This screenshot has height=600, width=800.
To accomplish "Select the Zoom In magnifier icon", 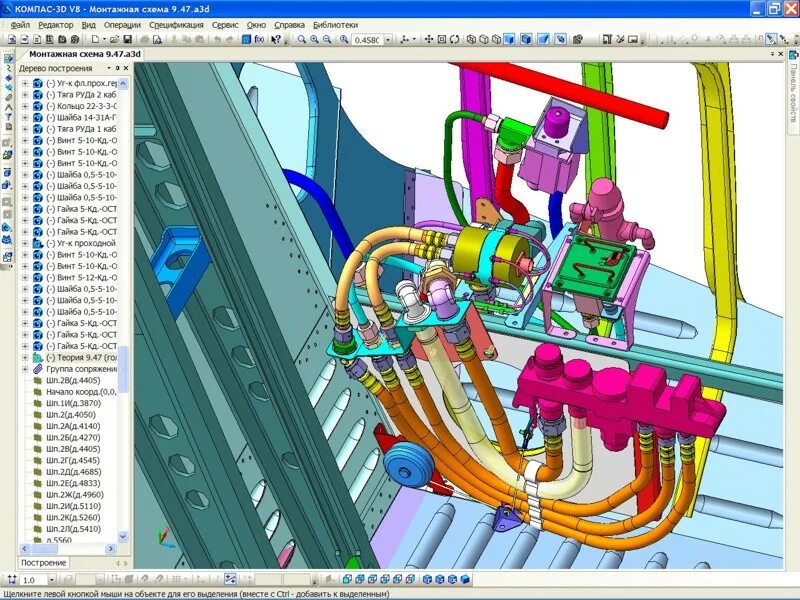I will tap(313, 39).
